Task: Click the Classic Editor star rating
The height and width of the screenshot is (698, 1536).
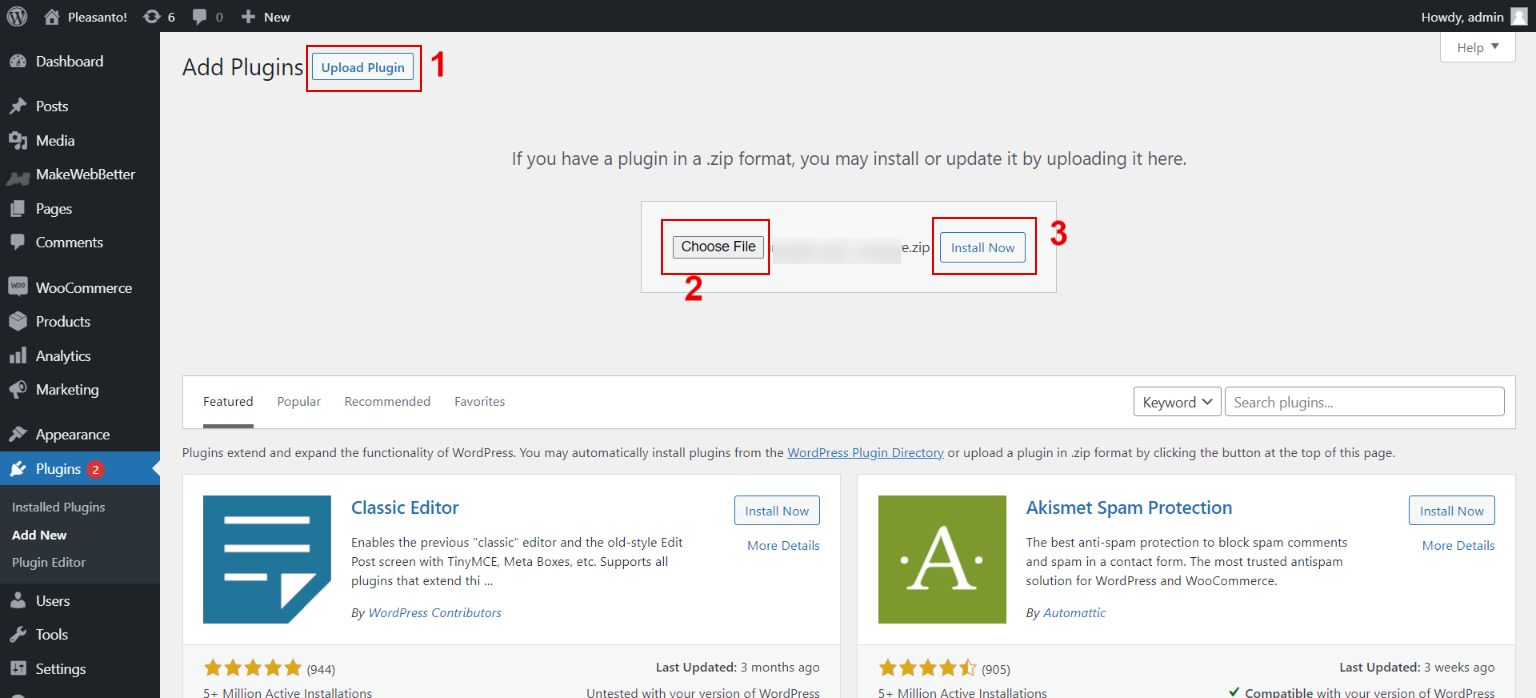Action: (x=253, y=666)
